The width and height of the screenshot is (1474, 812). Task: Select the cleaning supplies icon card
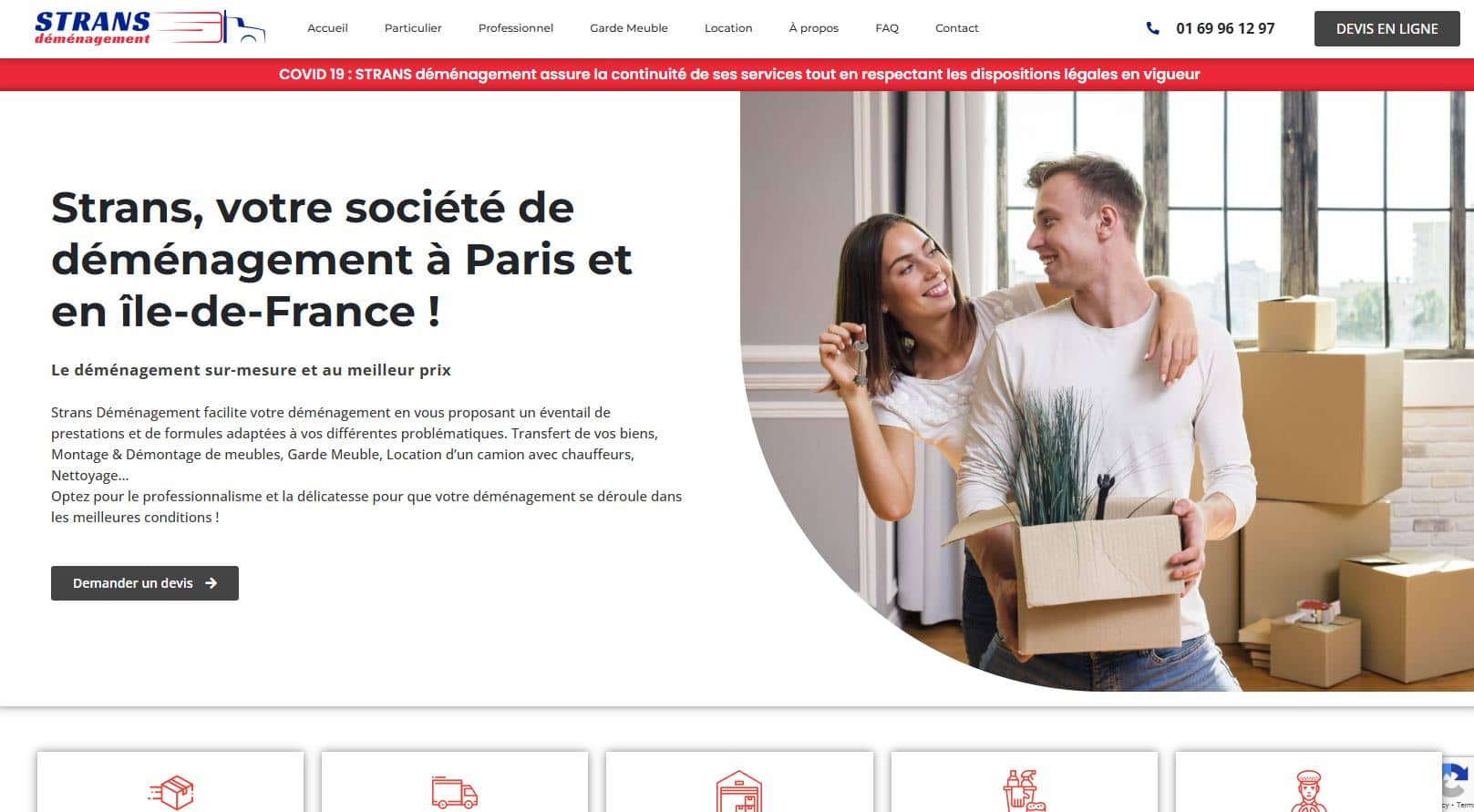1025,782
